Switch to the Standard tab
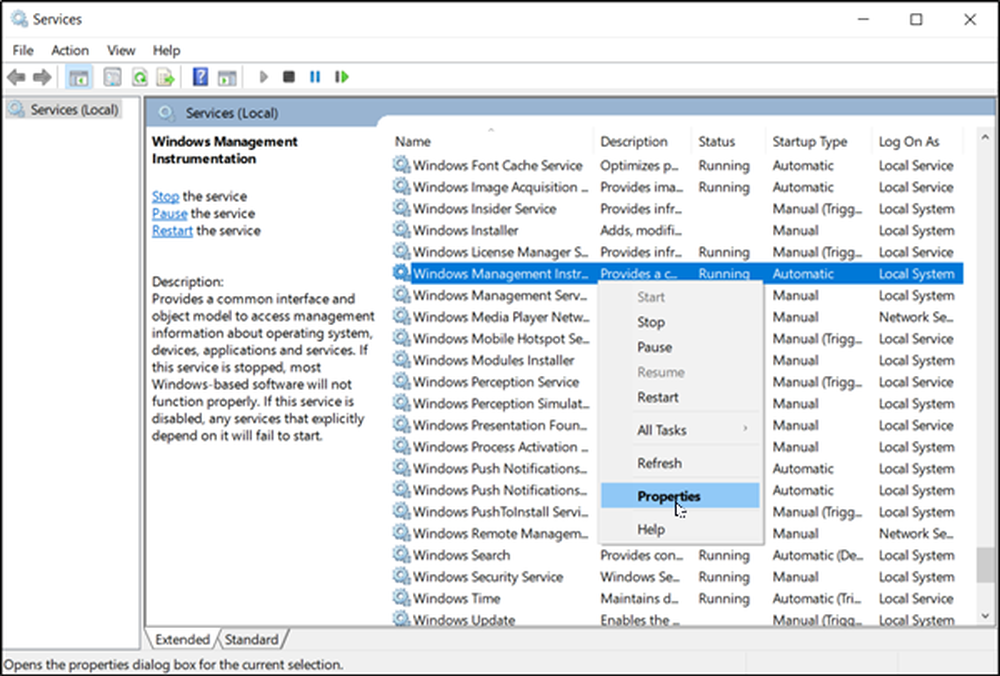The width and height of the screenshot is (1000, 676). click(x=251, y=639)
